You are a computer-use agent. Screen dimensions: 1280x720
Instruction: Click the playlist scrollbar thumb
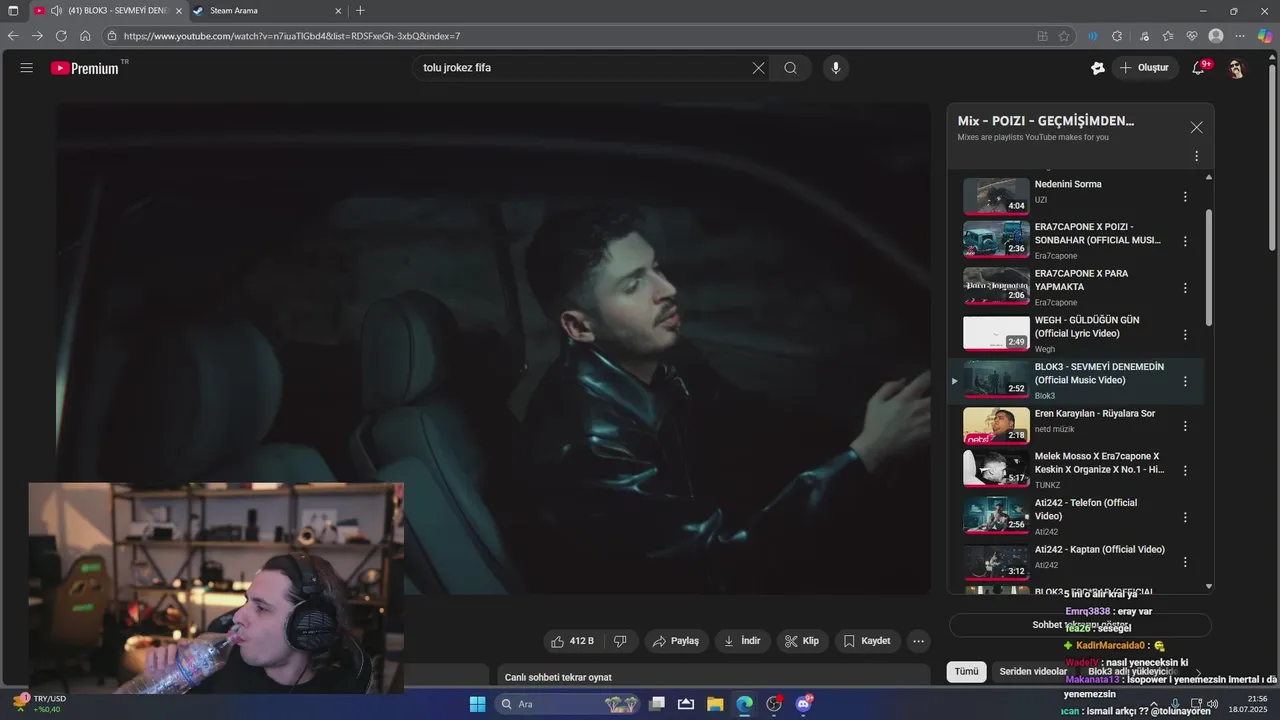[1209, 266]
